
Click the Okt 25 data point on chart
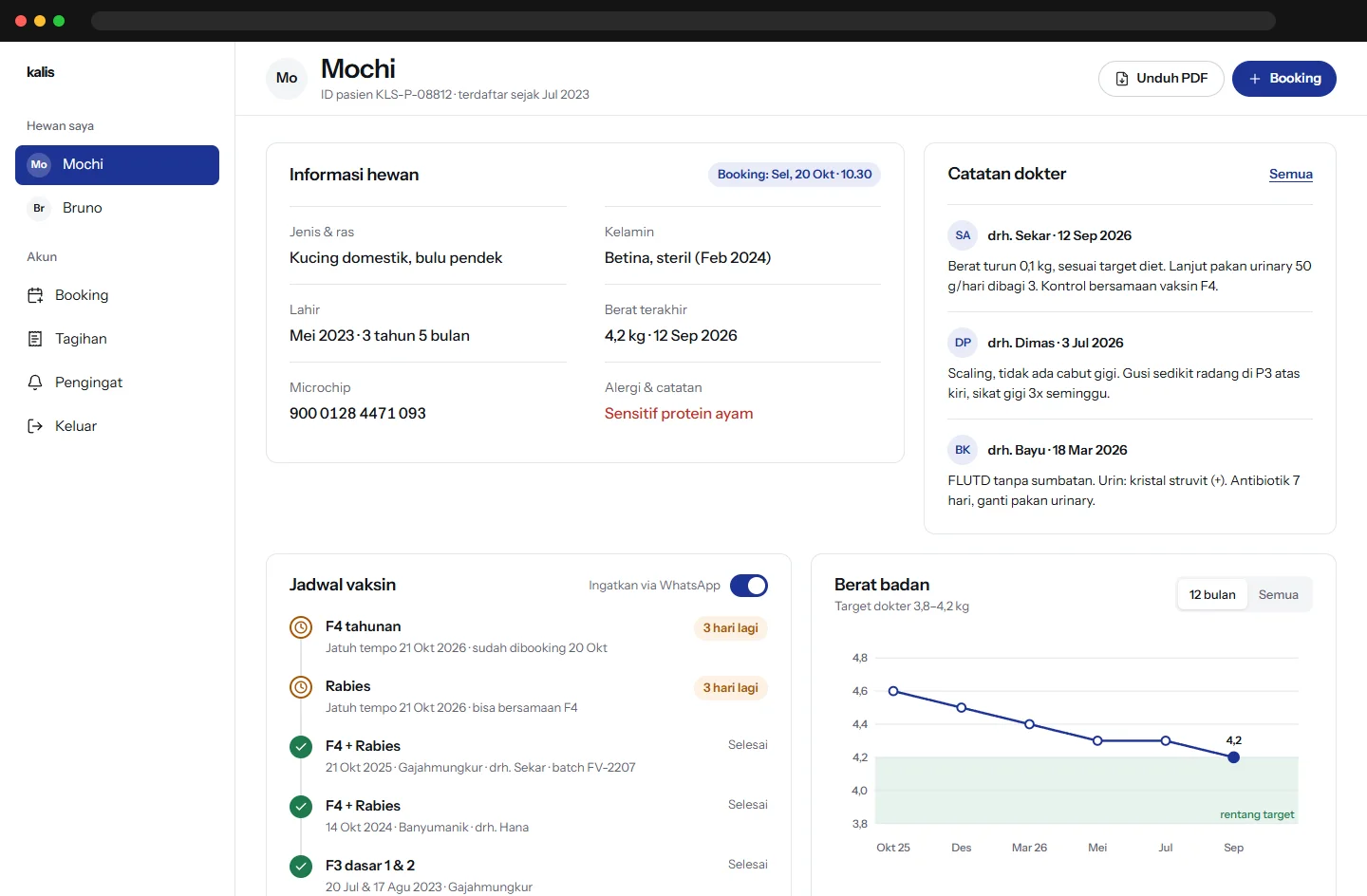[893, 691]
